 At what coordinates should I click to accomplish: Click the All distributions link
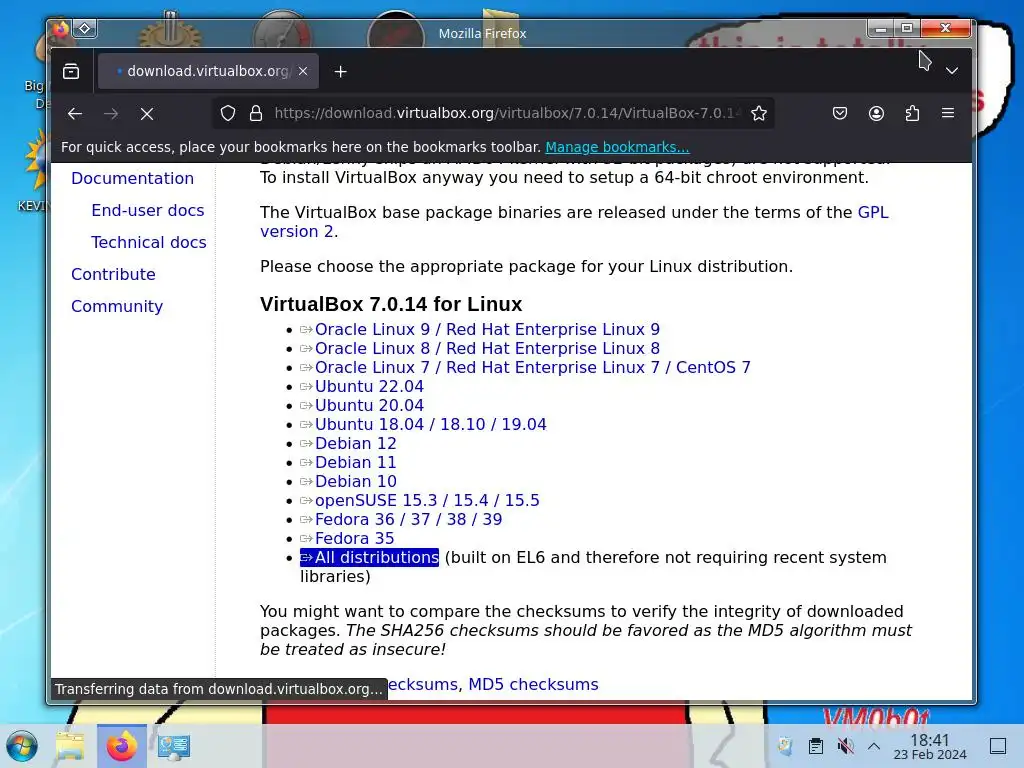pos(370,557)
